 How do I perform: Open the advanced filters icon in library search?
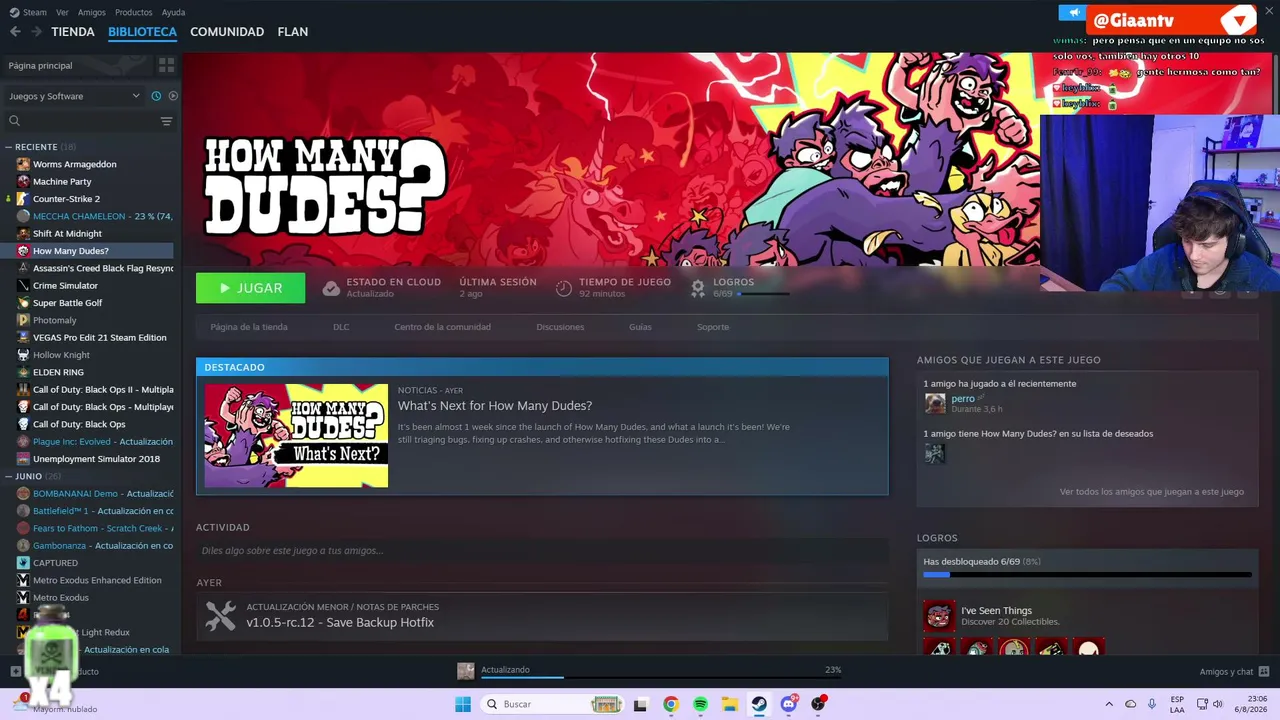[x=166, y=121]
